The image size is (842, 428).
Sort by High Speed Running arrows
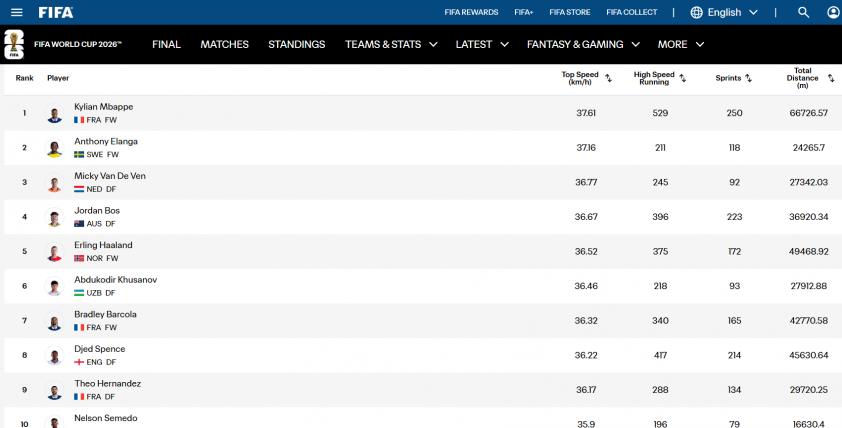pos(683,78)
